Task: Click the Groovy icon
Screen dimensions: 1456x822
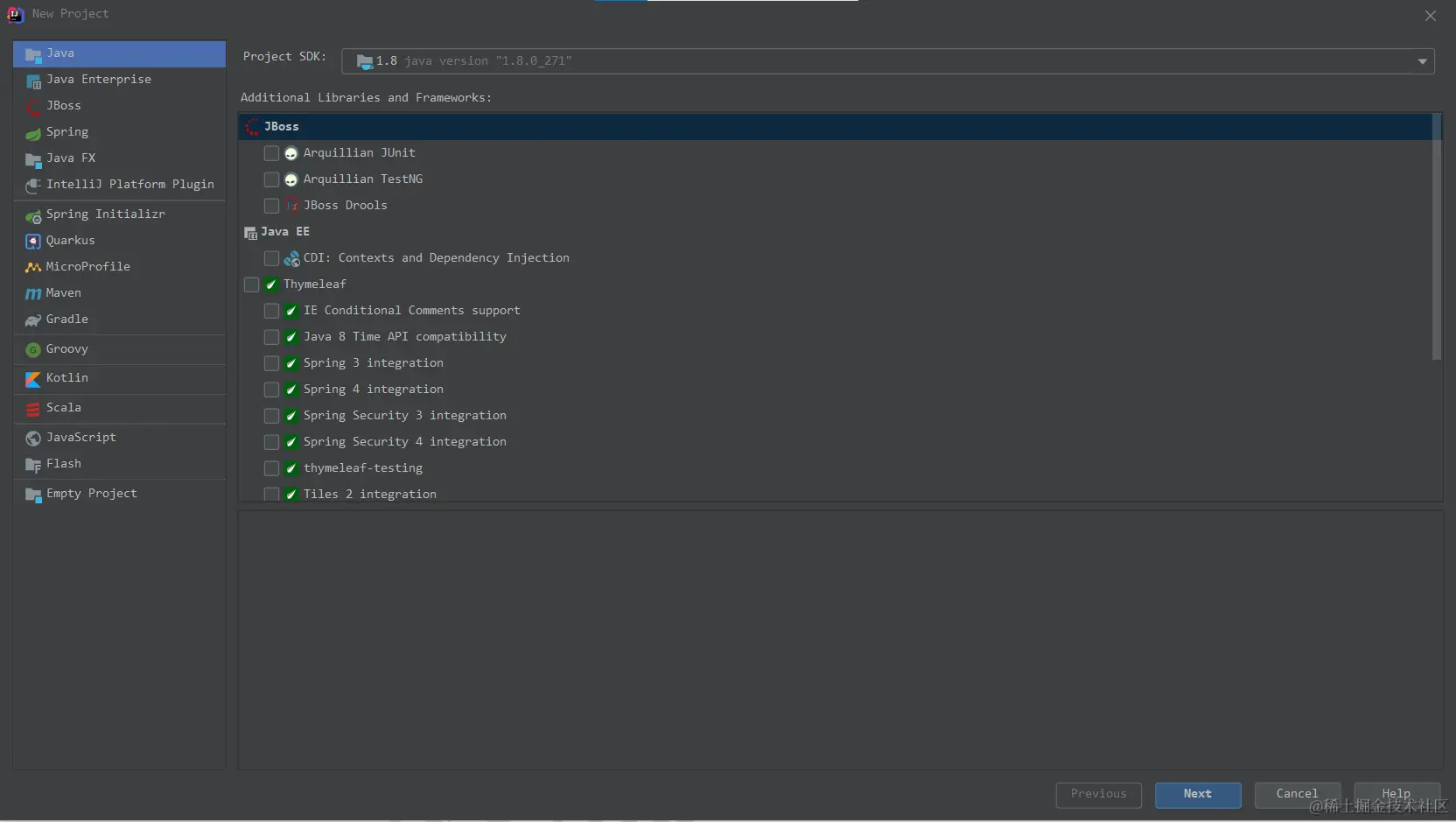Action: click(33, 350)
